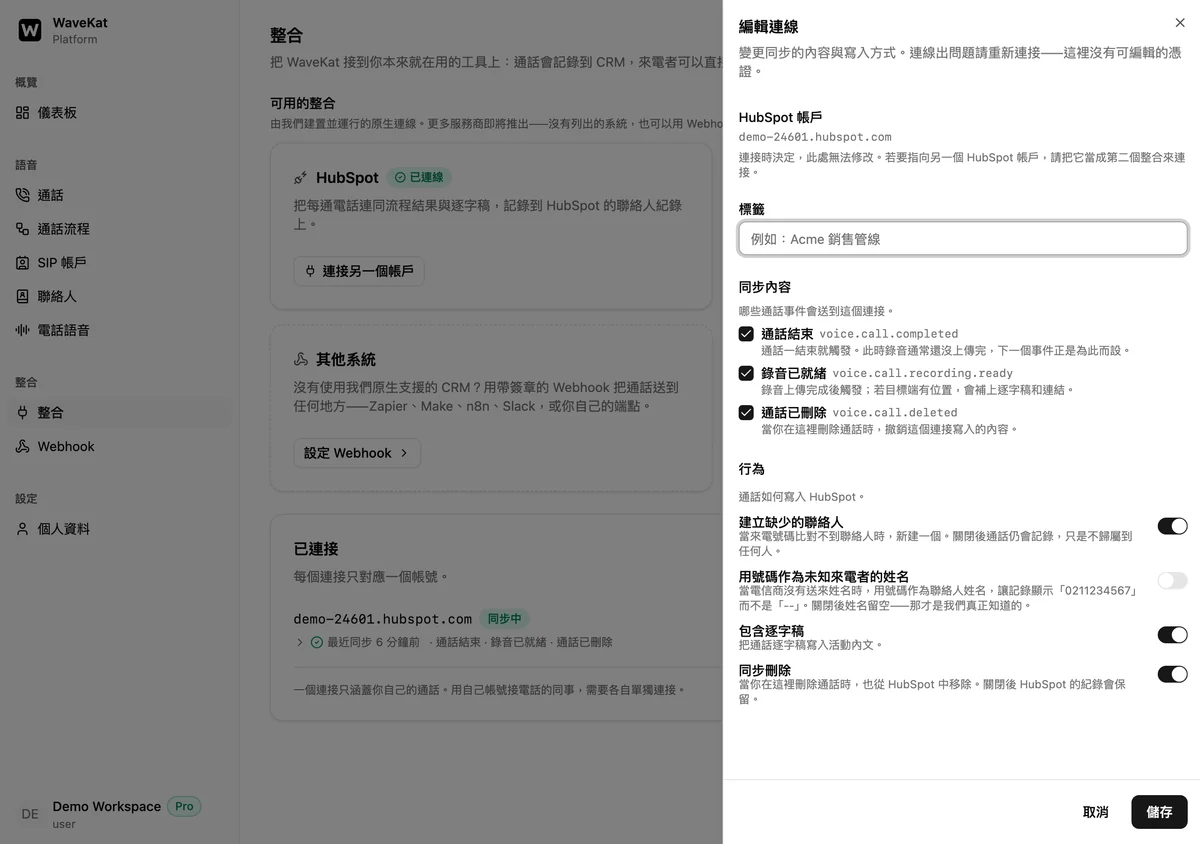1200x844 pixels.
Task: Open 個人資料 settings in sidebar
Action: pyautogui.click(x=119, y=529)
